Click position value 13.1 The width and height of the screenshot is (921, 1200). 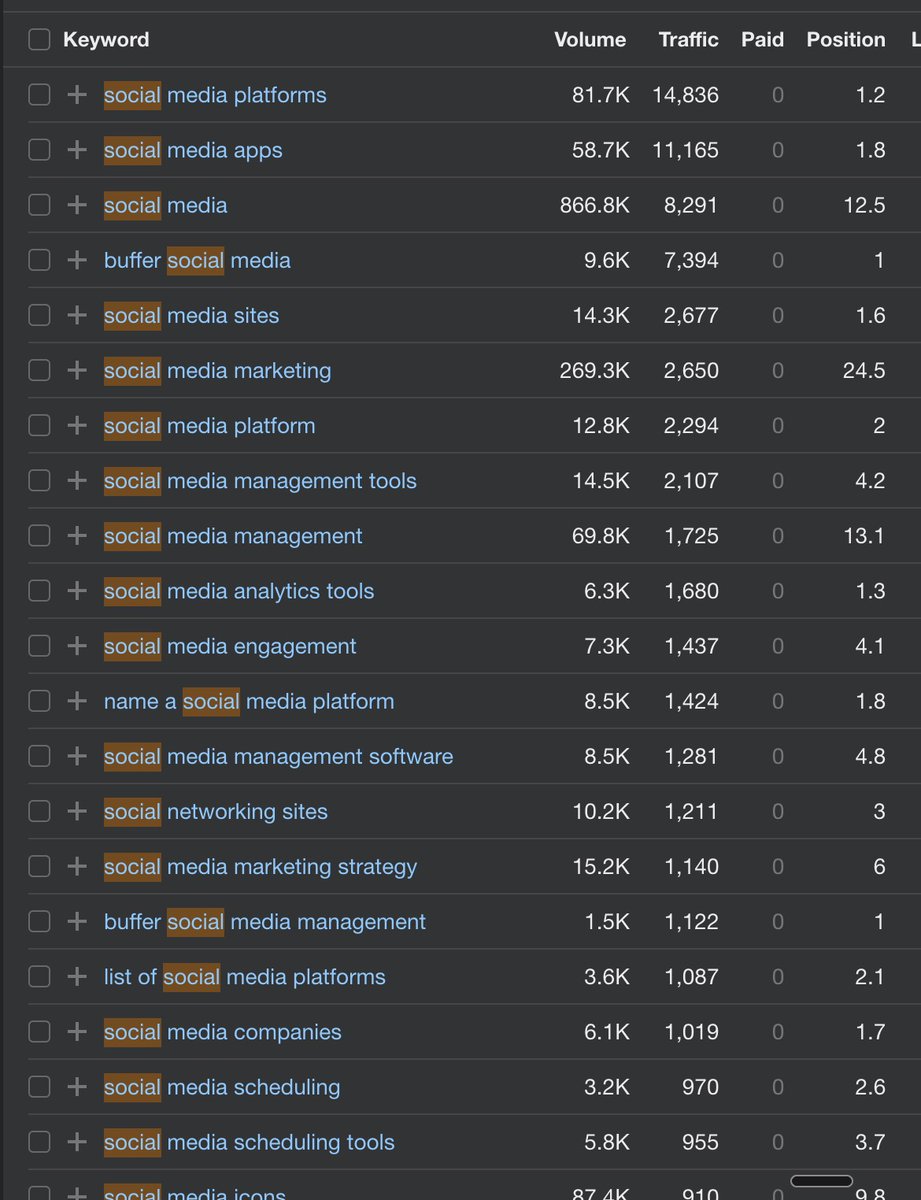click(864, 536)
